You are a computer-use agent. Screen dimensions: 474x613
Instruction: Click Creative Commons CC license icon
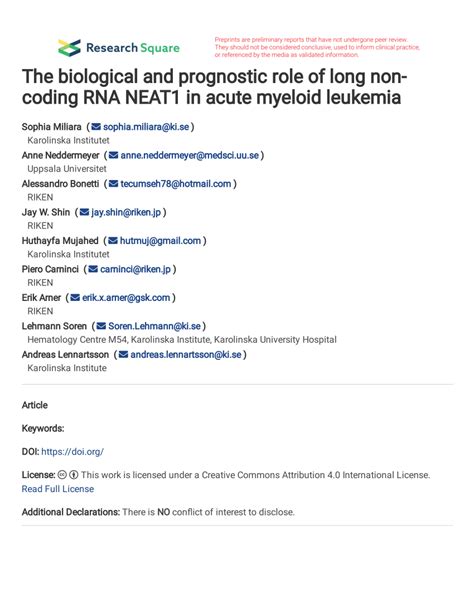point(62,475)
